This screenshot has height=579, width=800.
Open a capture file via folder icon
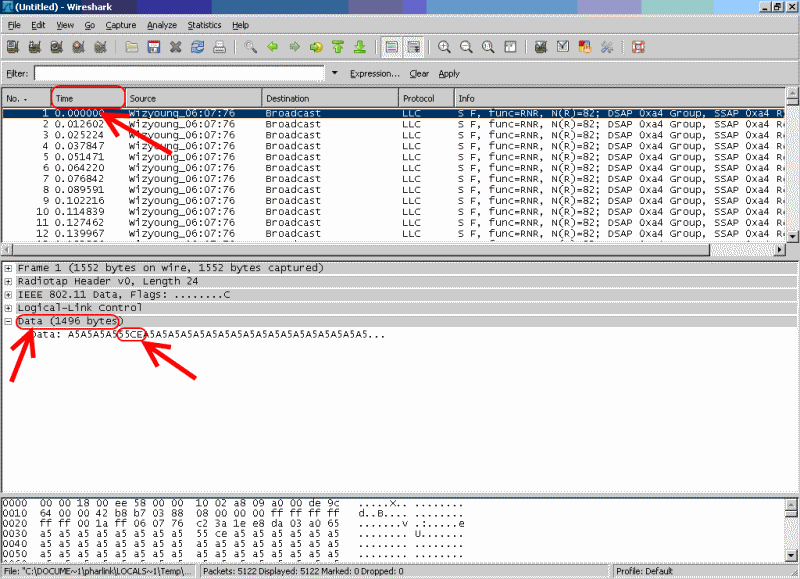click(x=132, y=47)
